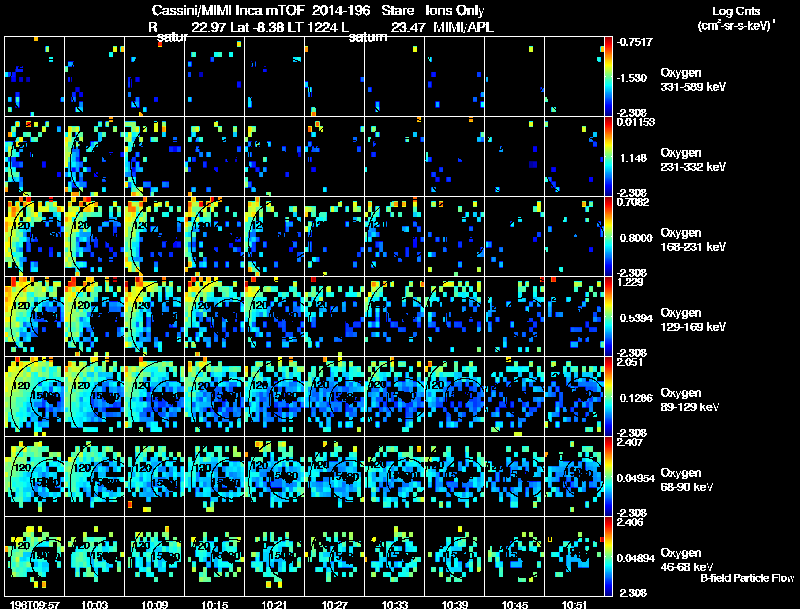Select the 129-169 keV image at 10:03
The image size is (800, 609).
click(x=95, y=317)
